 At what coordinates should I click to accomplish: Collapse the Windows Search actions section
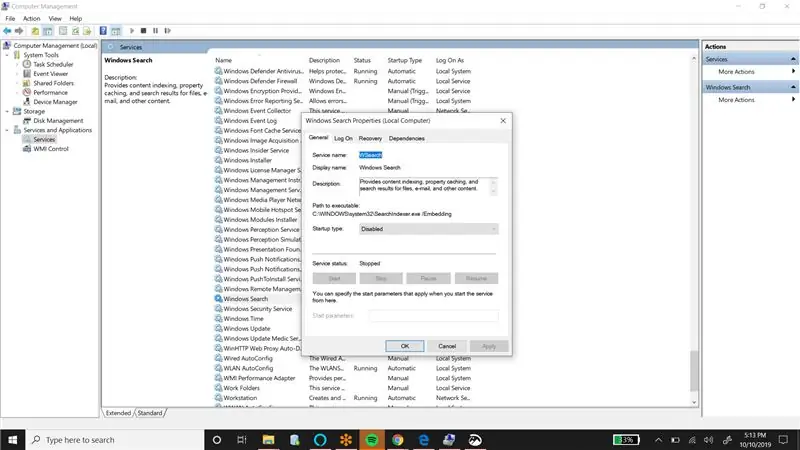[x=793, y=87]
